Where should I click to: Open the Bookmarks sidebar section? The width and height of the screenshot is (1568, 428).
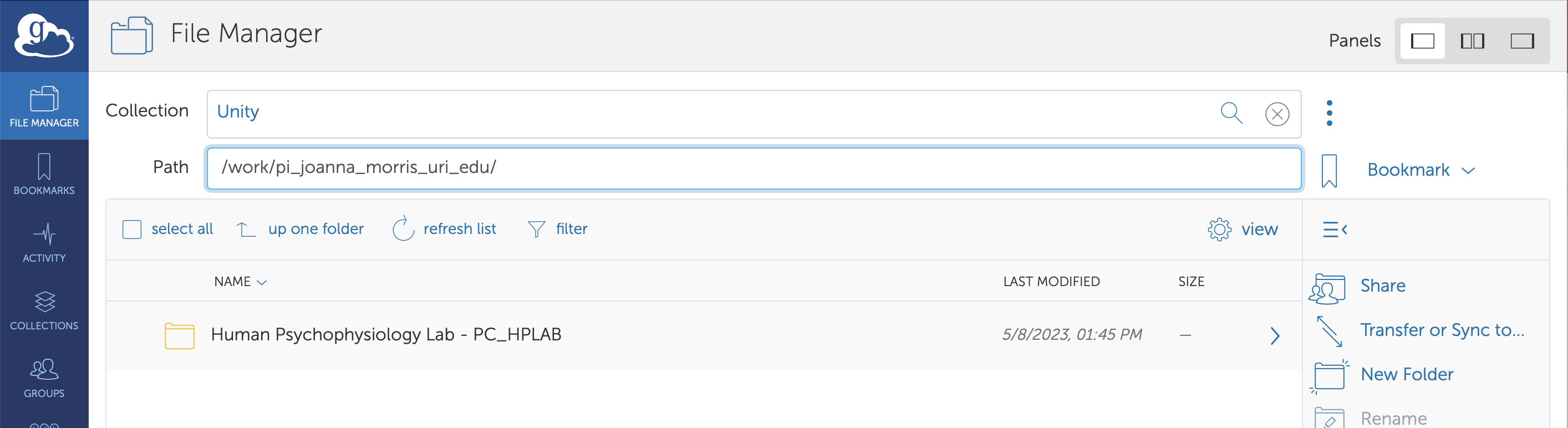pos(44,174)
